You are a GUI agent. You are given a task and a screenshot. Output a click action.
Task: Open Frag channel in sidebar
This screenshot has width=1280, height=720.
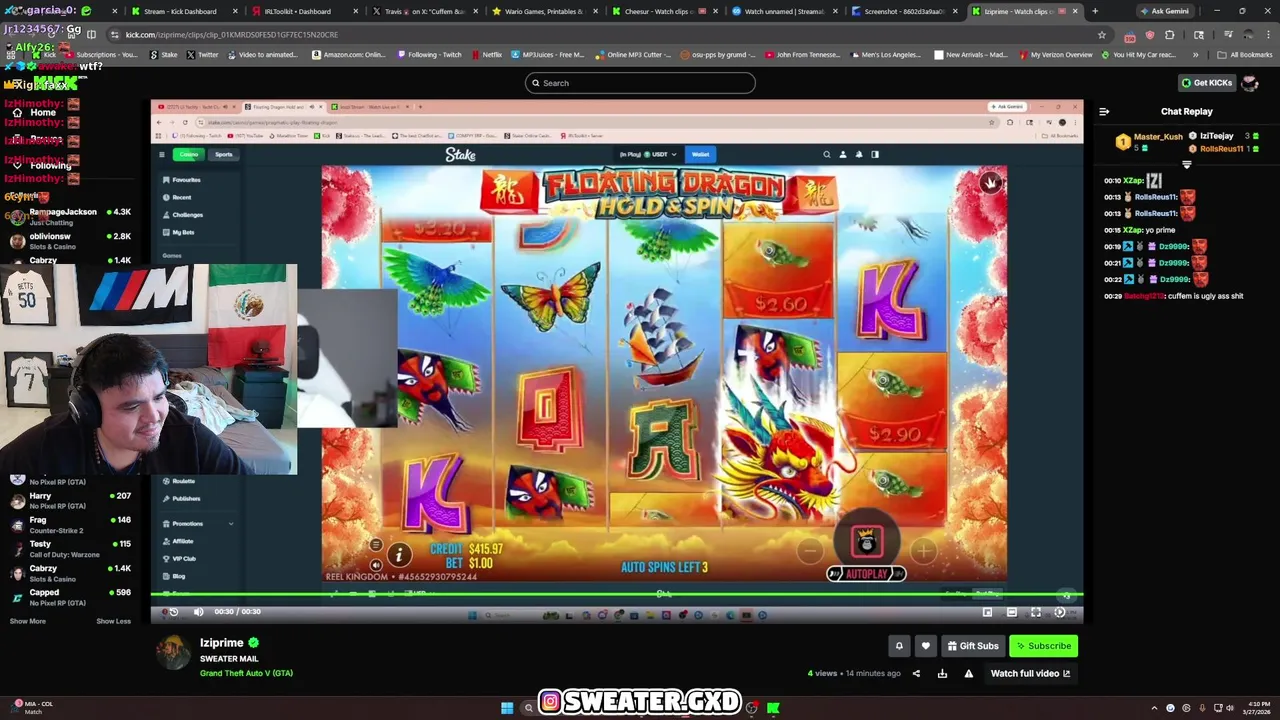[70, 524]
